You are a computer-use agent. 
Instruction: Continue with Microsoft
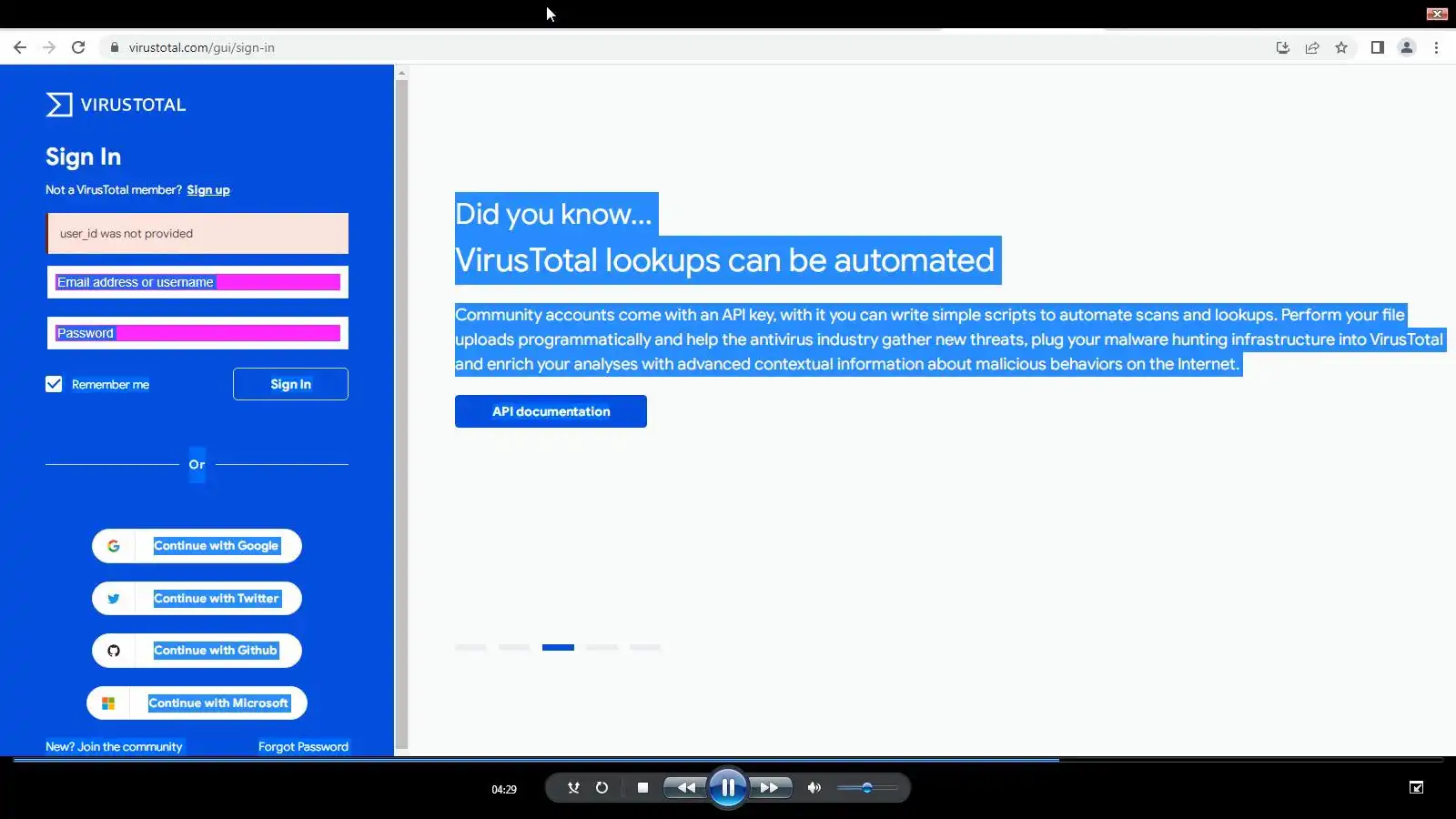[x=197, y=703]
